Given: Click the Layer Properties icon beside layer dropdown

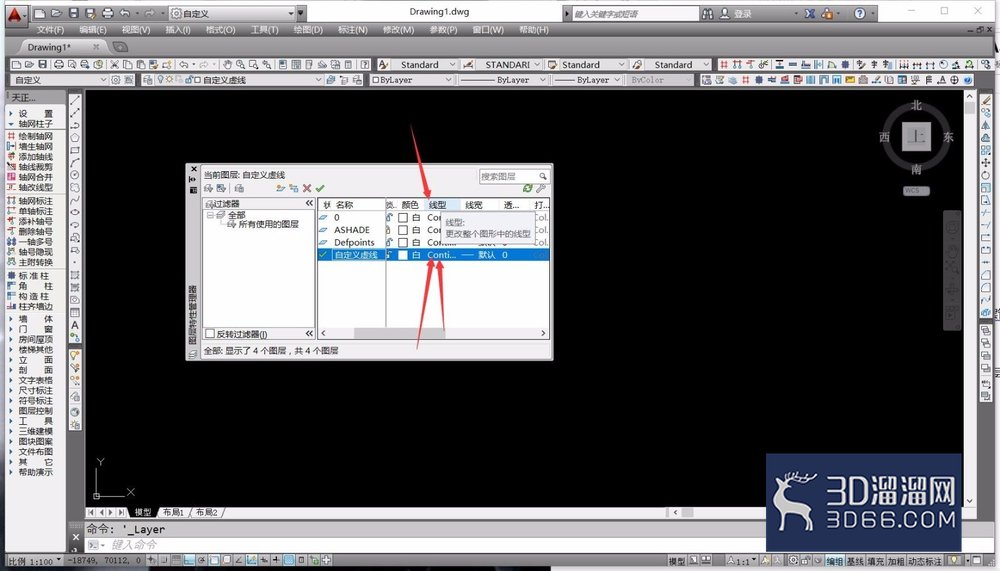Looking at the screenshot, I should [x=147, y=80].
